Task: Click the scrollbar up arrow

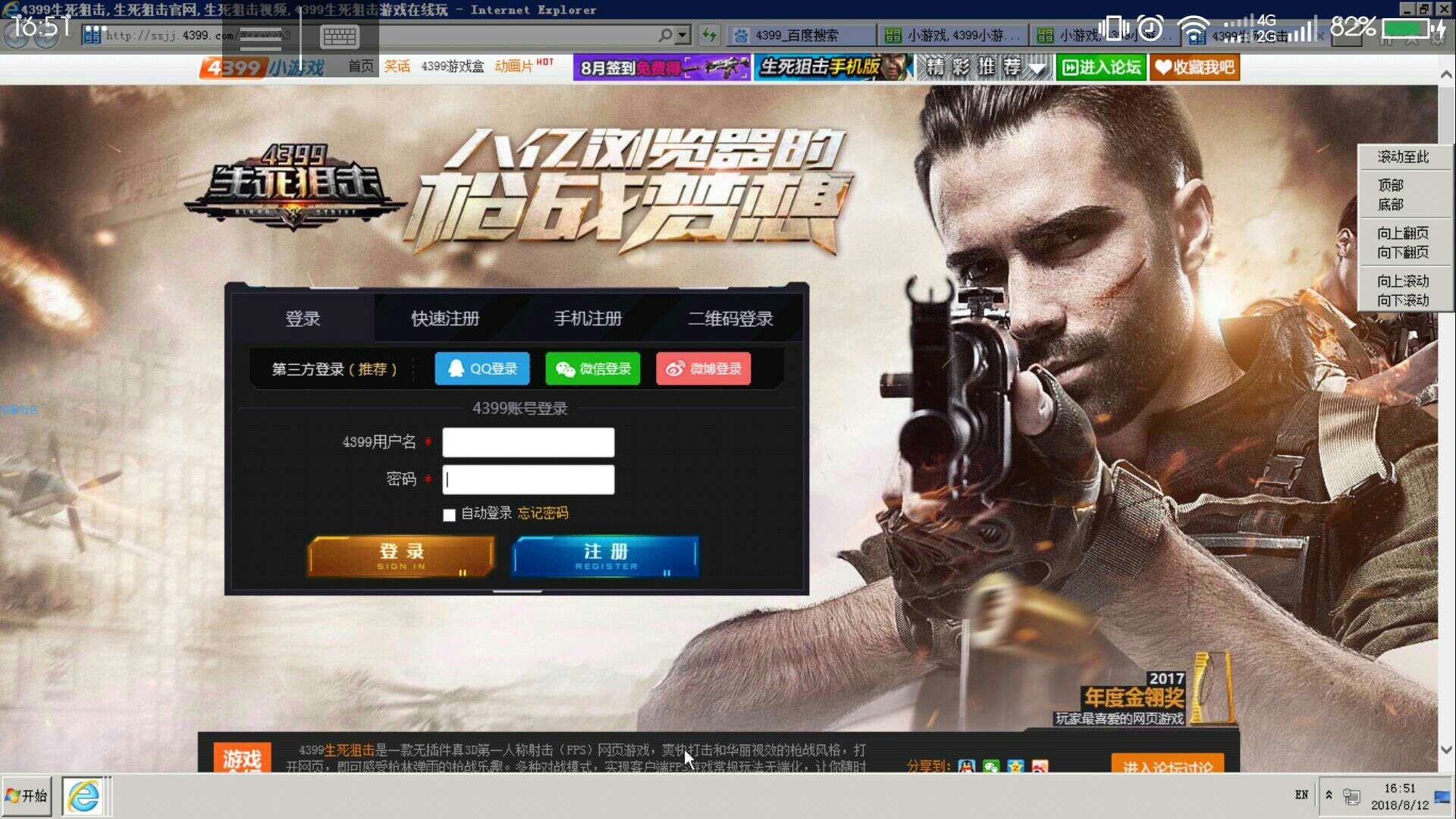Action: click(x=1446, y=74)
